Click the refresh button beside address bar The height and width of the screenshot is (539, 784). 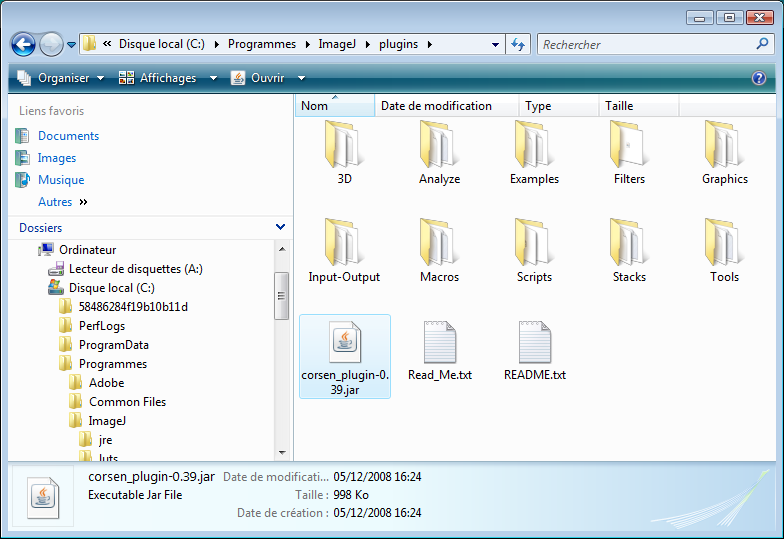[518, 44]
